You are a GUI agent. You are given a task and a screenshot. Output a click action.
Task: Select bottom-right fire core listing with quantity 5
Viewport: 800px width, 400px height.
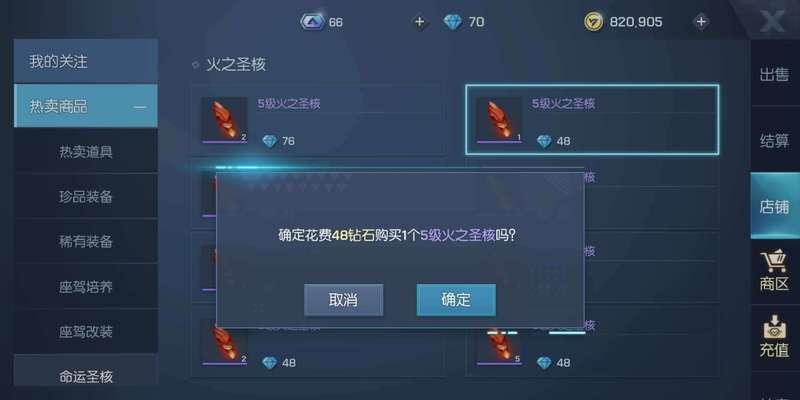point(592,342)
